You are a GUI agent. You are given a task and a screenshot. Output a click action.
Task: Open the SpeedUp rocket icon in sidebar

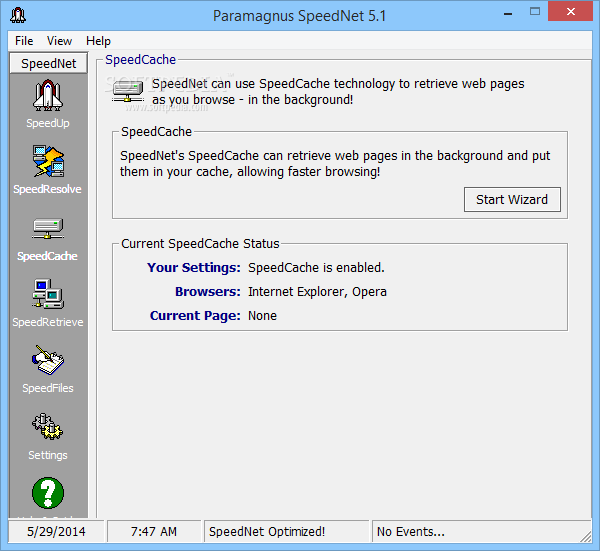tap(48, 95)
